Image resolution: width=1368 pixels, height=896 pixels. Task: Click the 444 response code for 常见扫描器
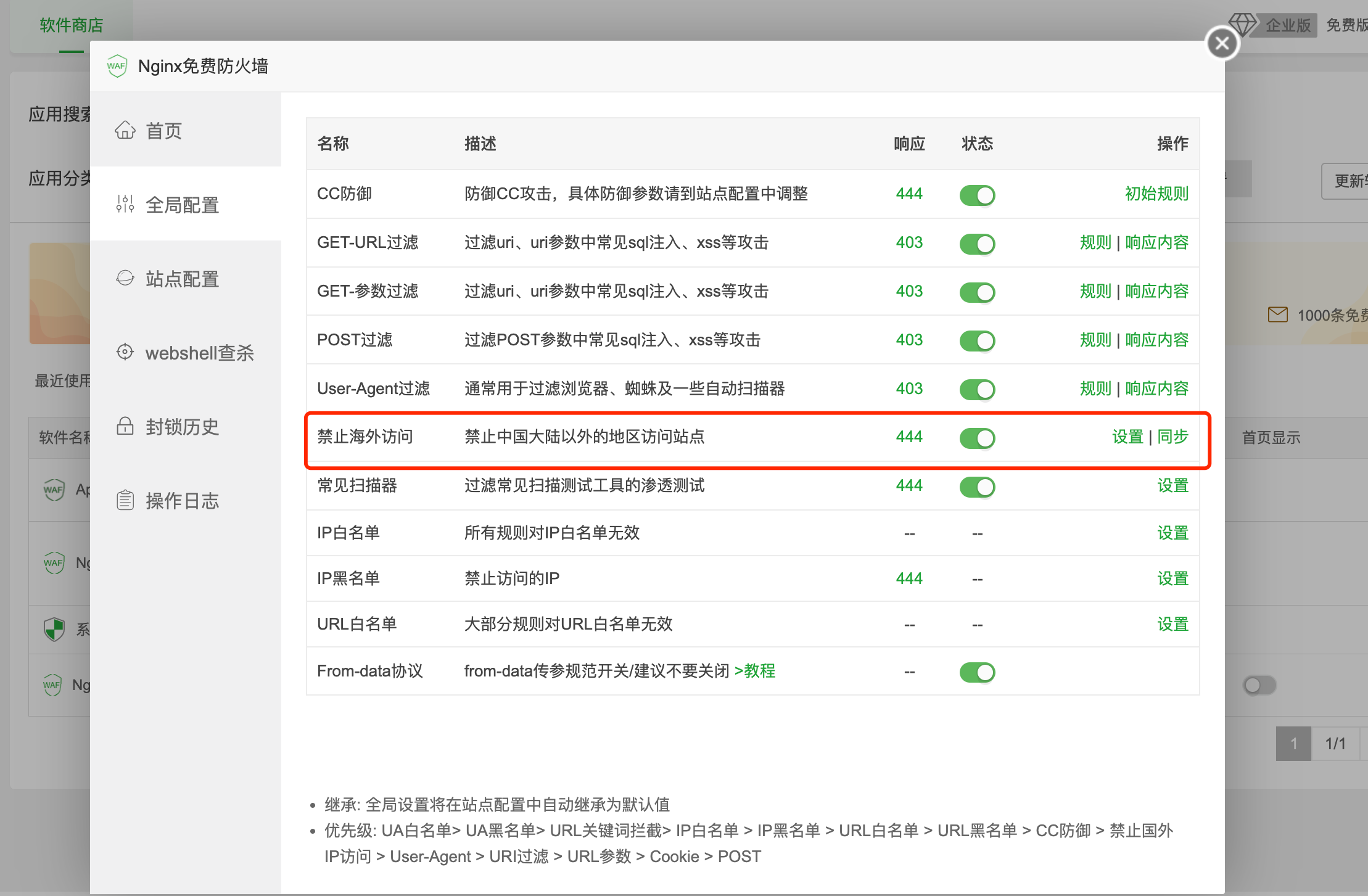[x=909, y=485]
